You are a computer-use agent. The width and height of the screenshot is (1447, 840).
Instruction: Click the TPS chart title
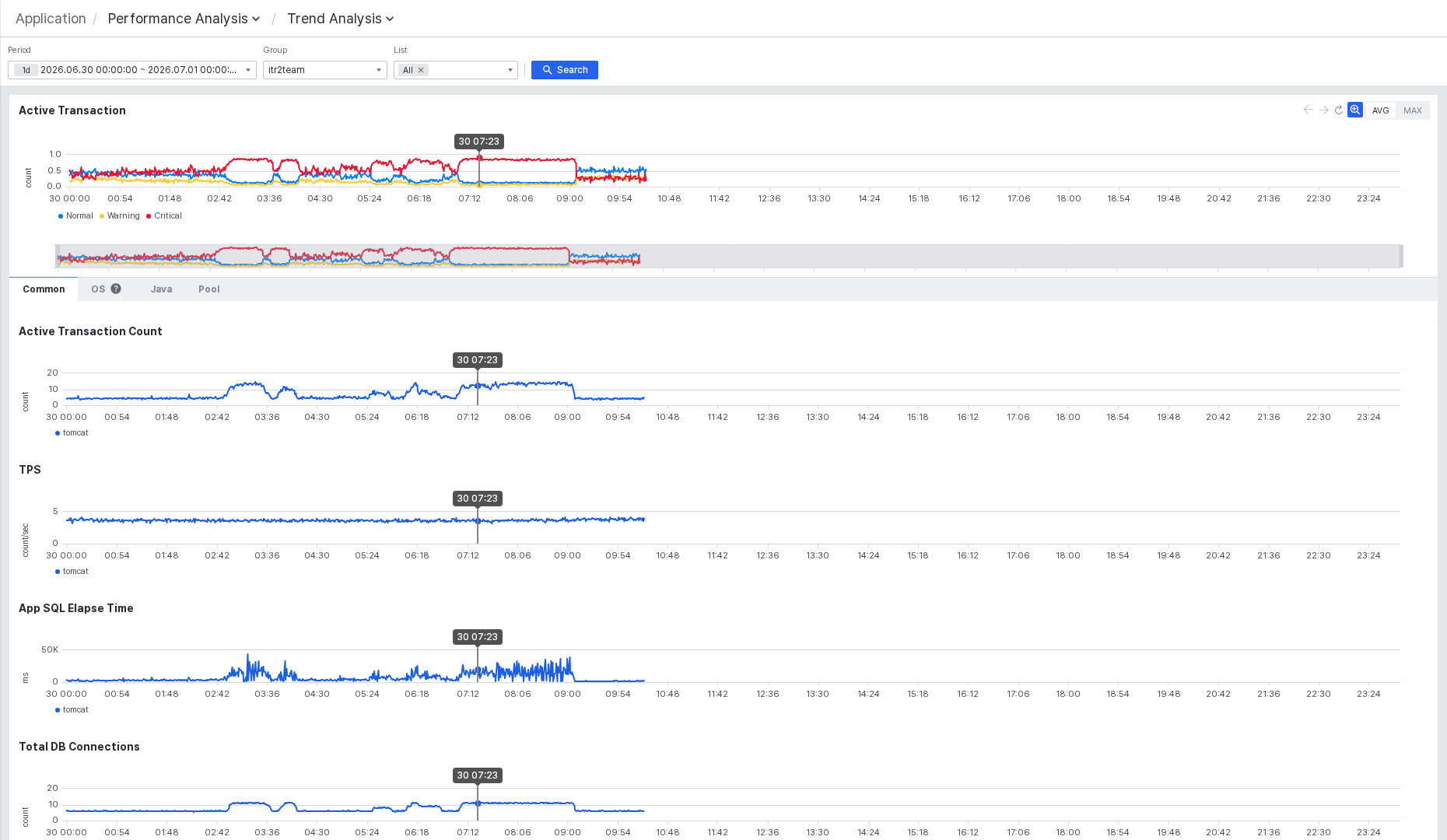click(30, 470)
